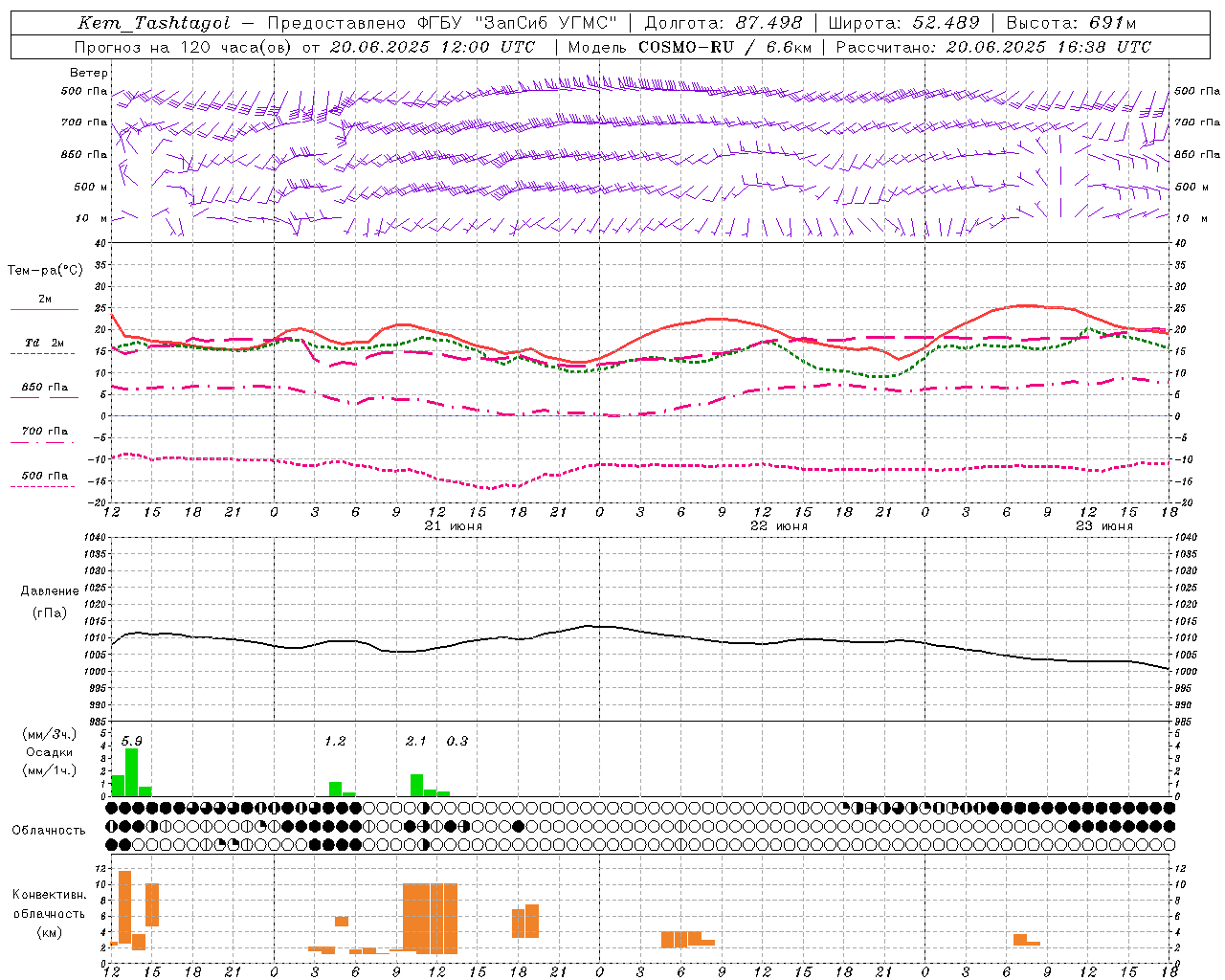Image resolution: width=1225 pixels, height=980 pixels.
Task: Click the Осадки precipitation label
Action: click(50, 752)
